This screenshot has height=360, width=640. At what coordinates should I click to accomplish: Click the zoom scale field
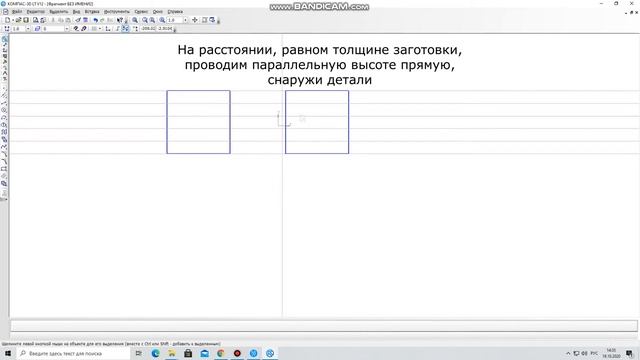175,20
